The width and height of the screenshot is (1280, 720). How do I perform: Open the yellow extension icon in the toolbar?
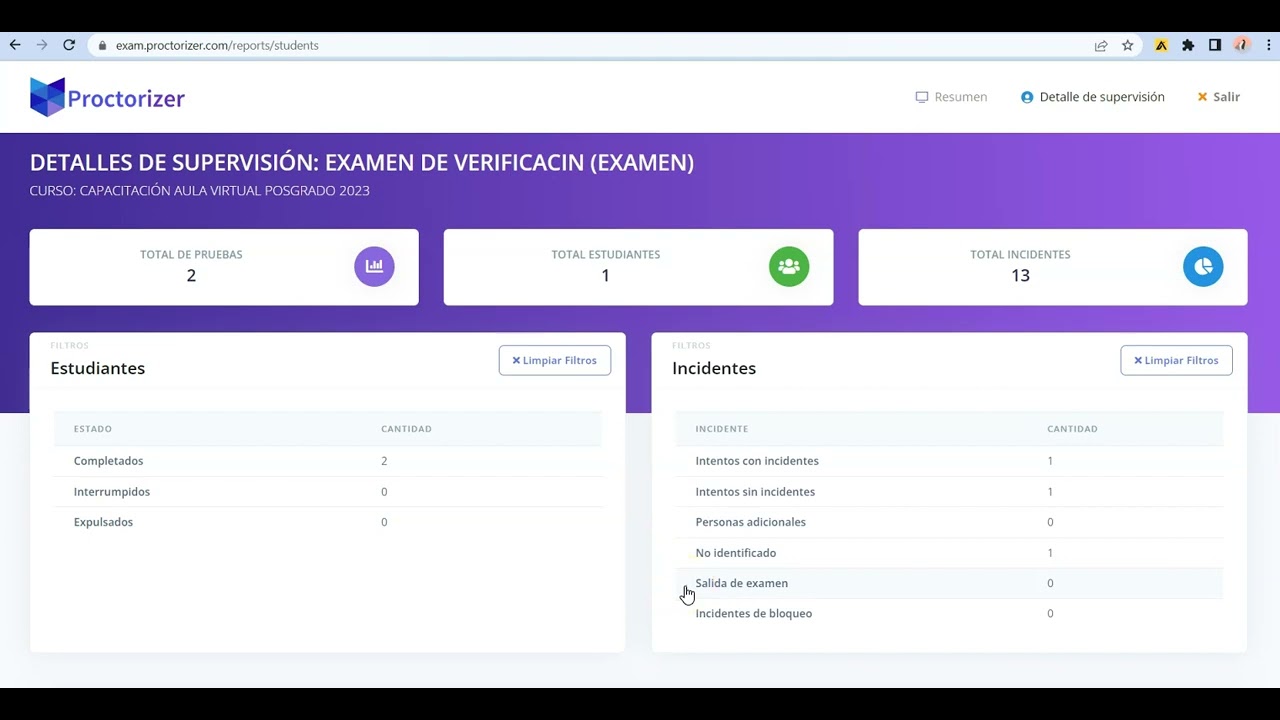[1161, 45]
